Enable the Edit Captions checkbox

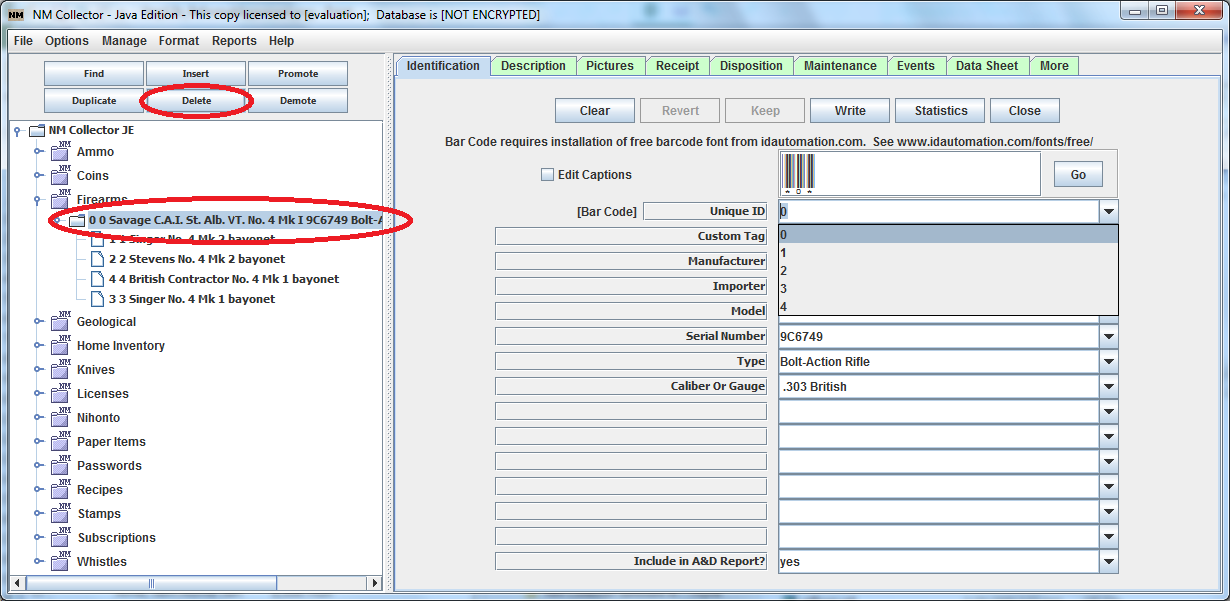tap(547, 174)
